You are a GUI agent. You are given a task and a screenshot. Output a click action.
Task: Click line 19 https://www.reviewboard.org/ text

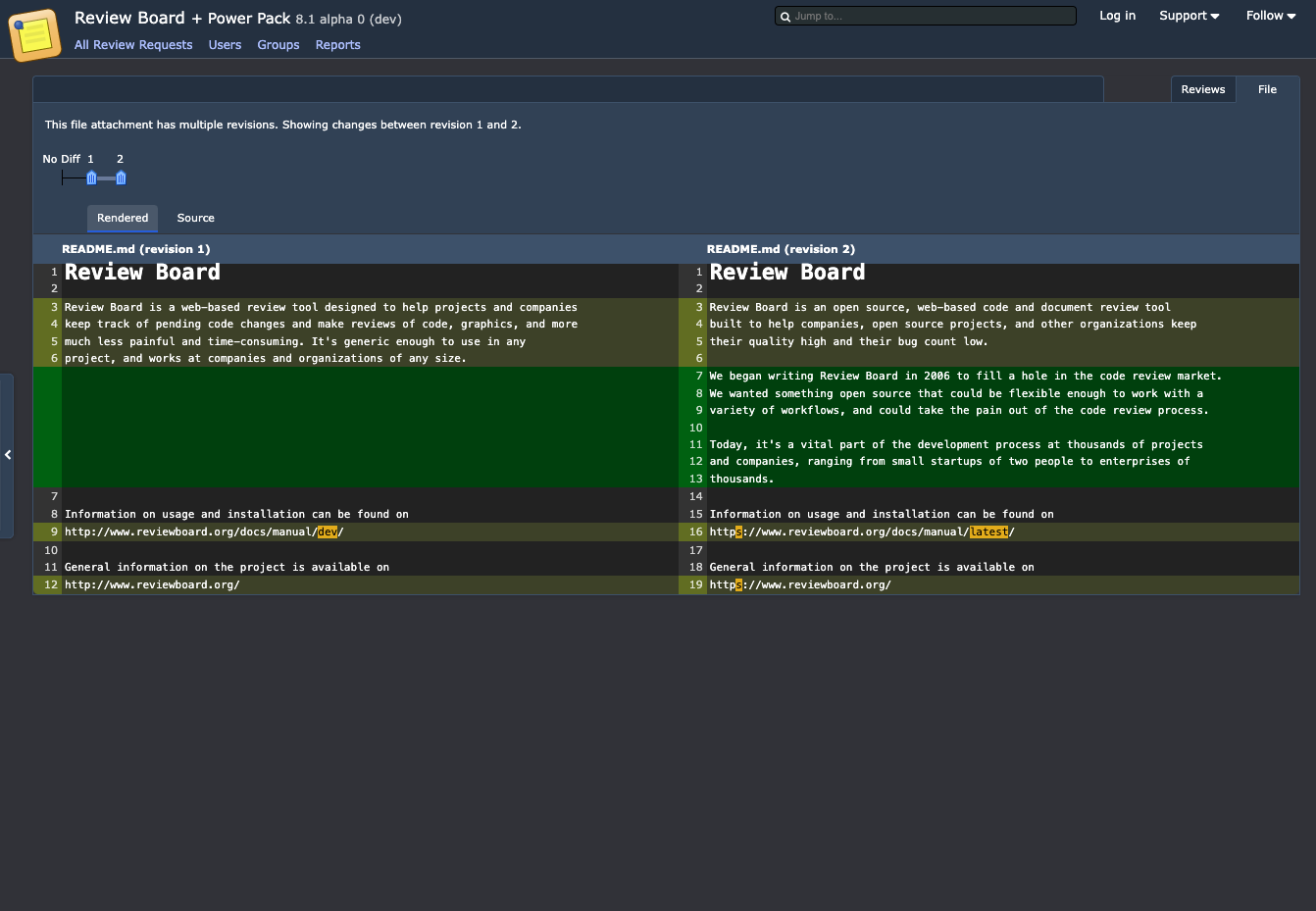800,584
